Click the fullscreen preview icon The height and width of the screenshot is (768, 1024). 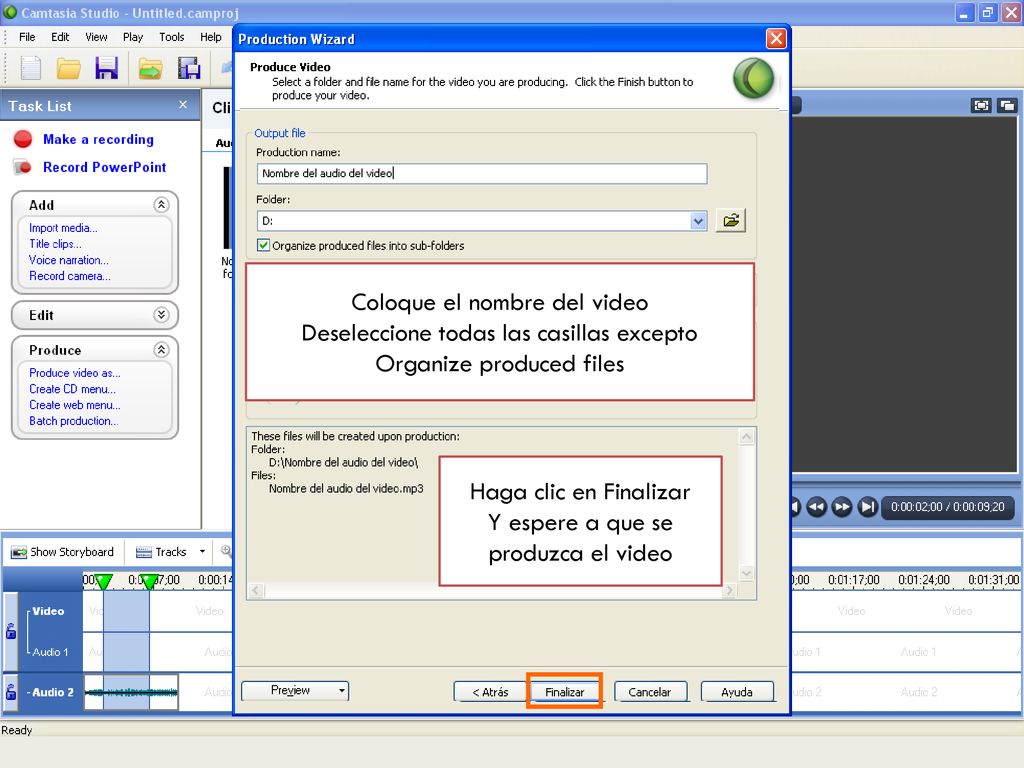tap(981, 106)
